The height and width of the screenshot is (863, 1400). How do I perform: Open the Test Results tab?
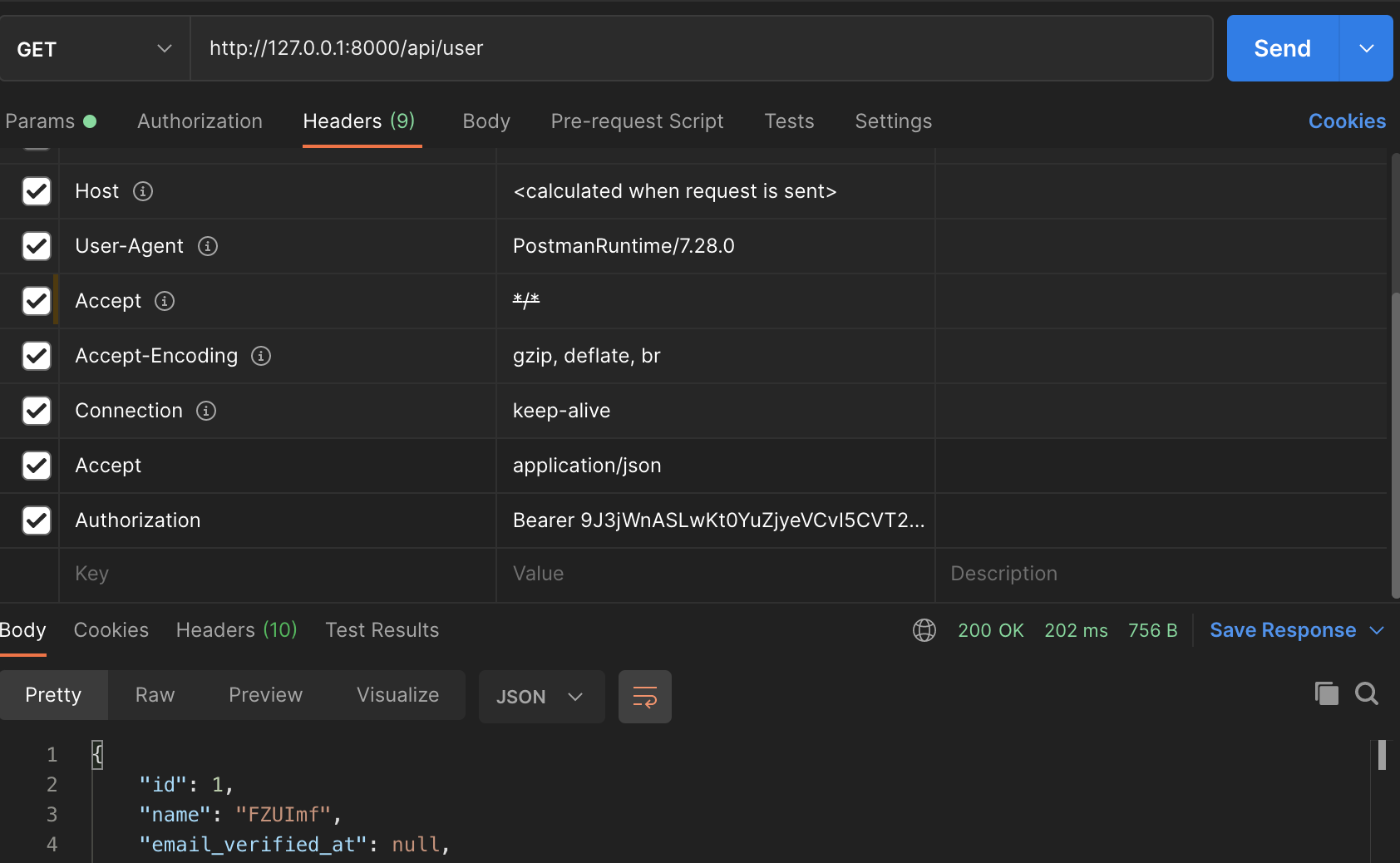click(382, 630)
